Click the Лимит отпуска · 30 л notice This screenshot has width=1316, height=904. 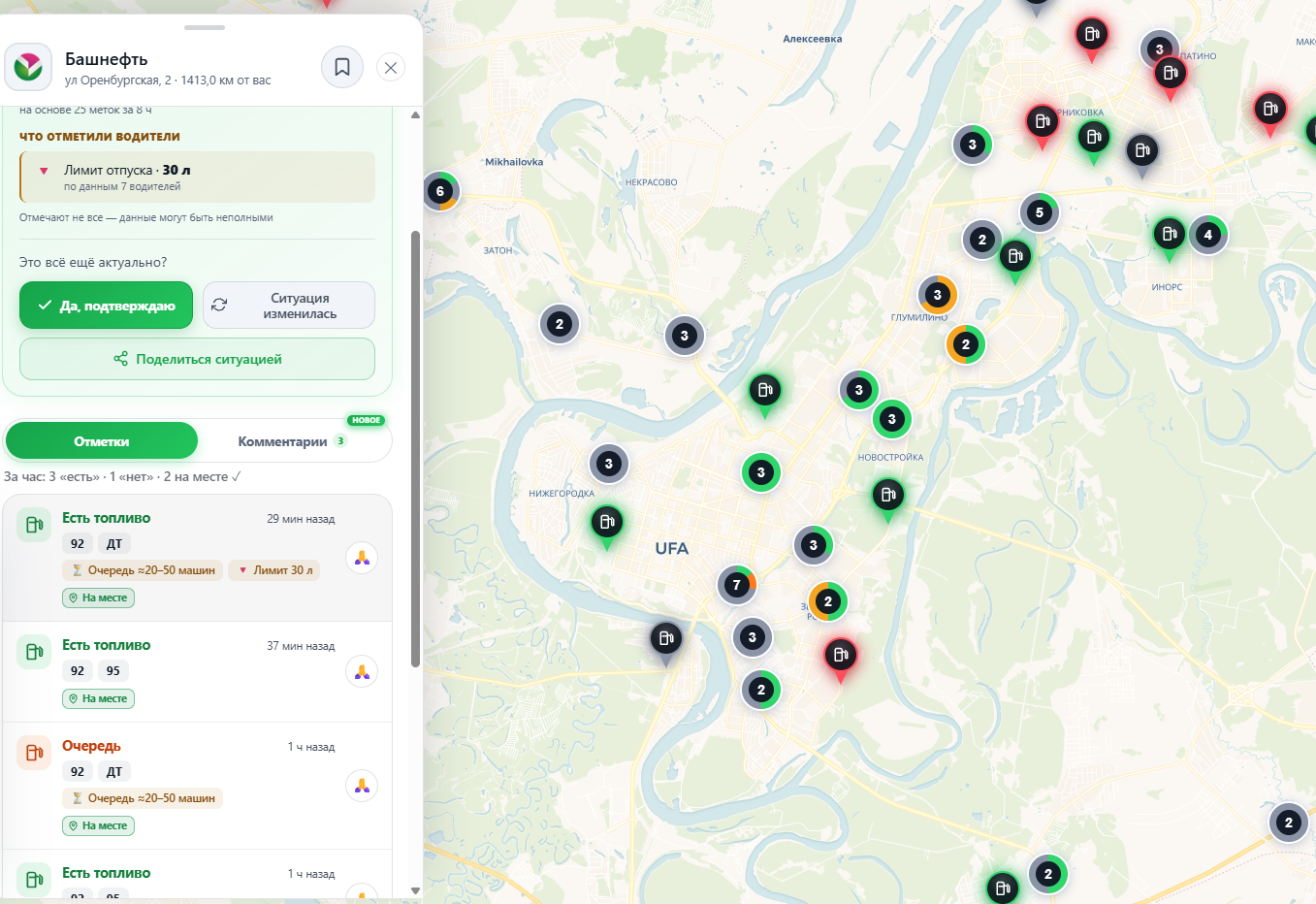click(197, 178)
